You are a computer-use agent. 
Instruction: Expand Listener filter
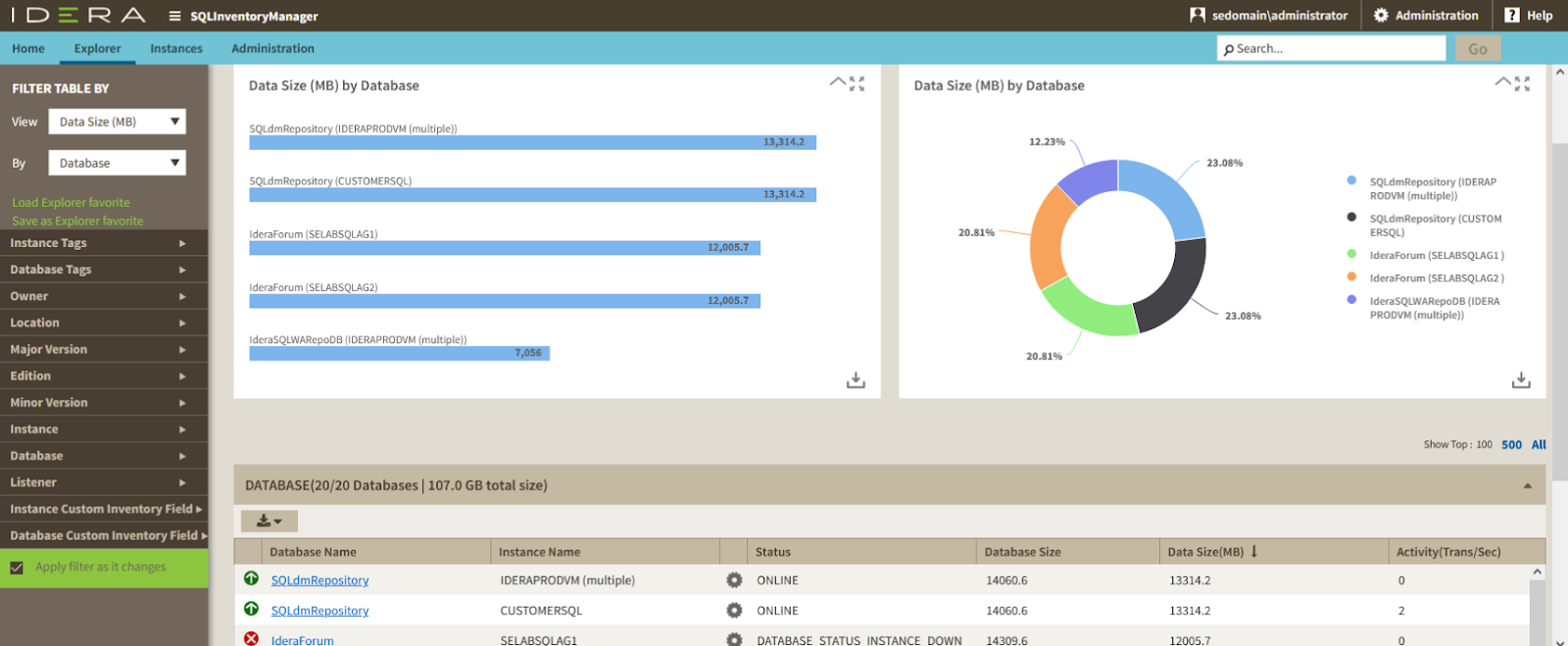coord(104,482)
